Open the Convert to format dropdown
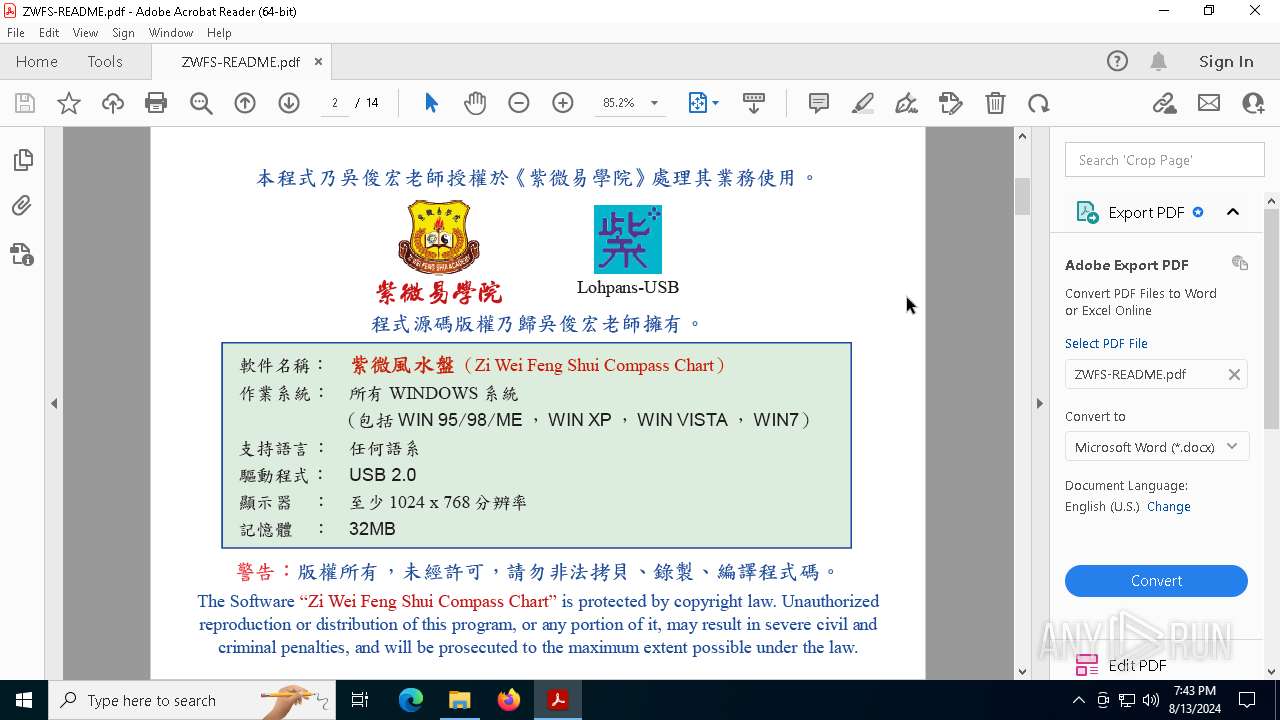This screenshot has width=1280, height=720. pyautogui.click(x=1156, y=447)
